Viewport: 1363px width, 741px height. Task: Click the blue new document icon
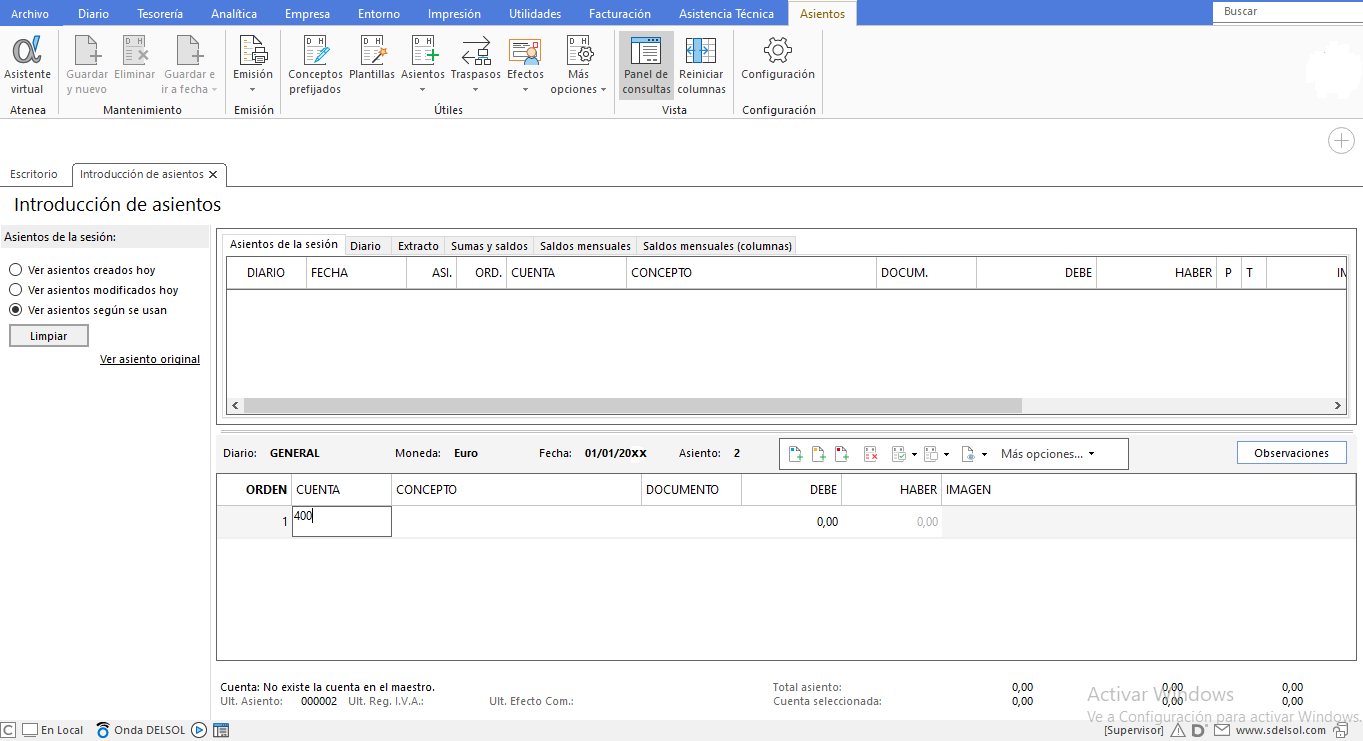796,454
